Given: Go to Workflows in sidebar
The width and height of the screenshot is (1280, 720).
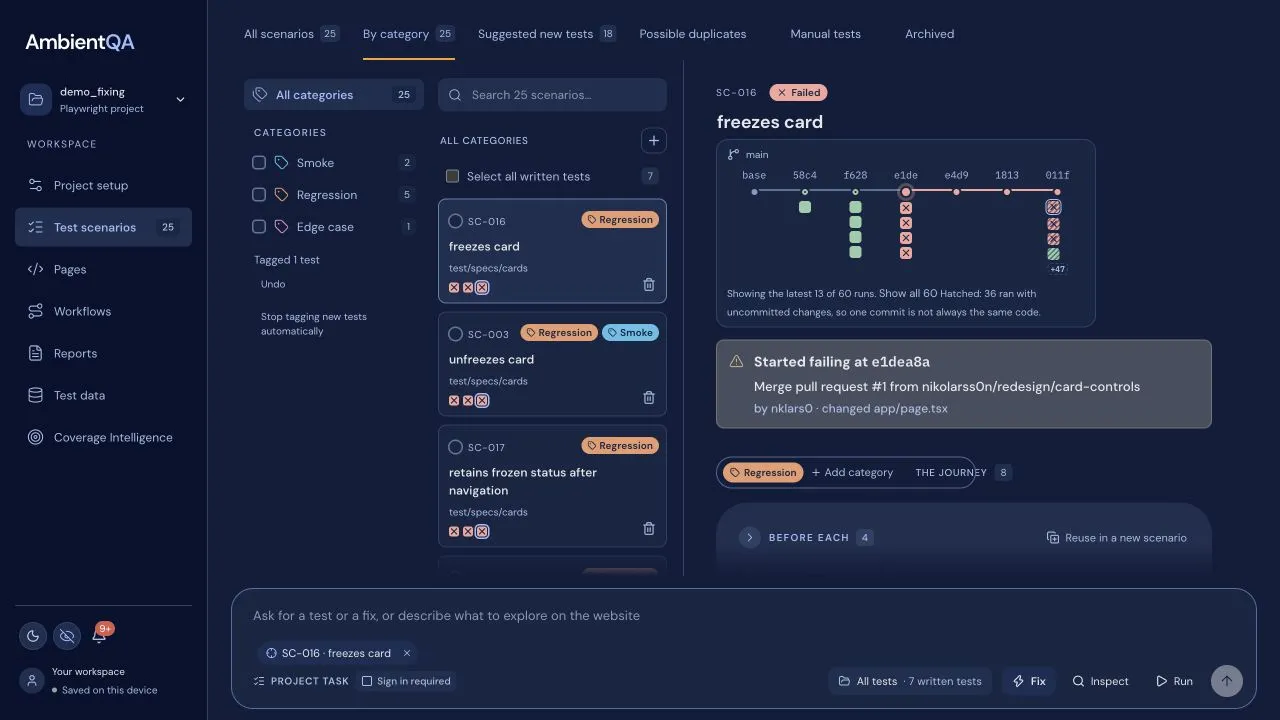Looking at the screenshot, I should (103, 311).
